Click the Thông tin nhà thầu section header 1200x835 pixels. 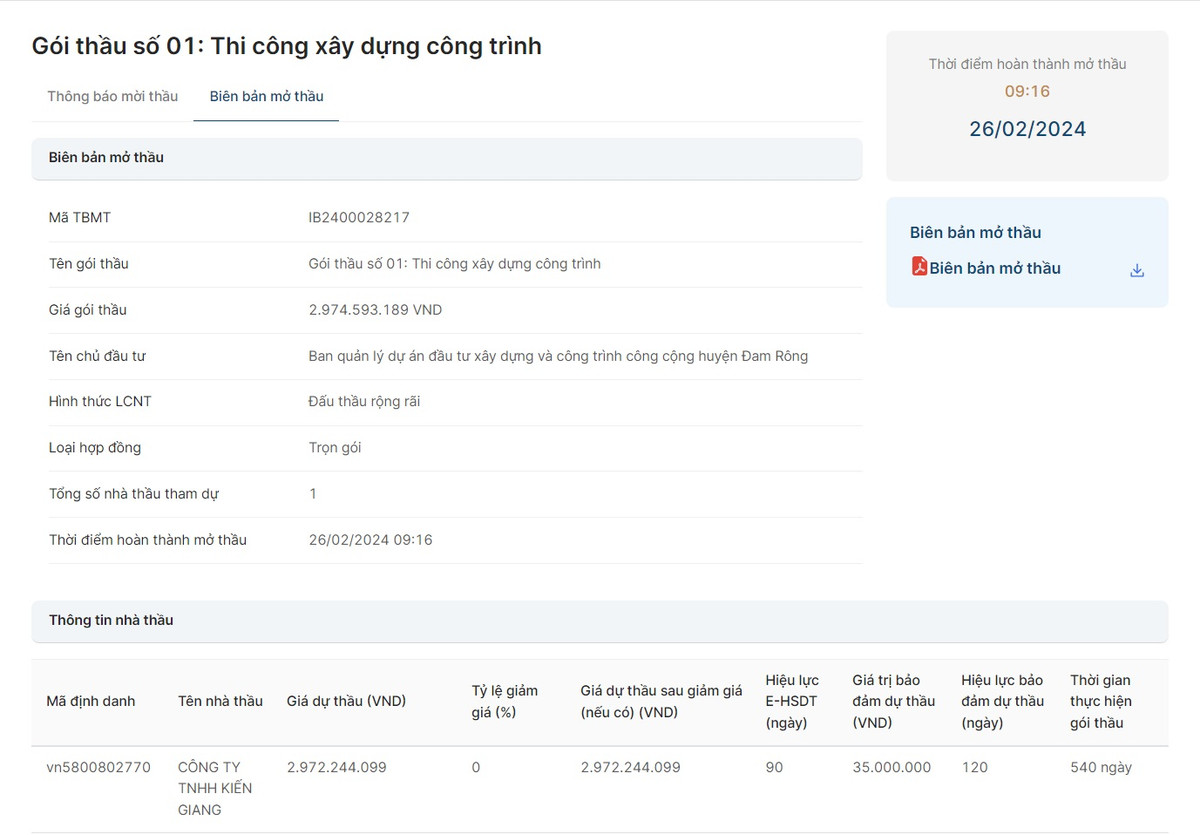[110, 620]
